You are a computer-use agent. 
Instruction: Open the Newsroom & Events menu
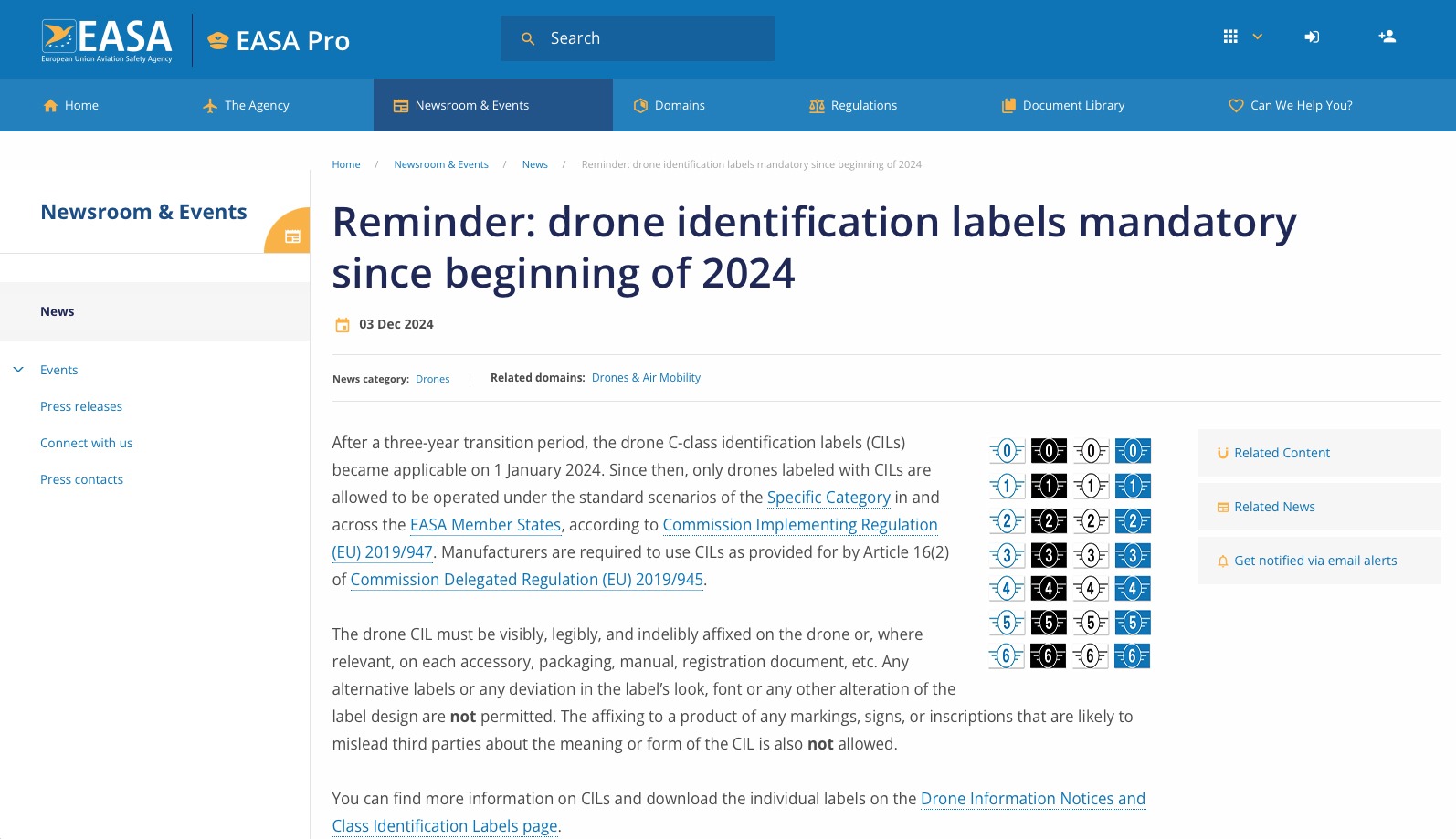(x=493, y=105)
